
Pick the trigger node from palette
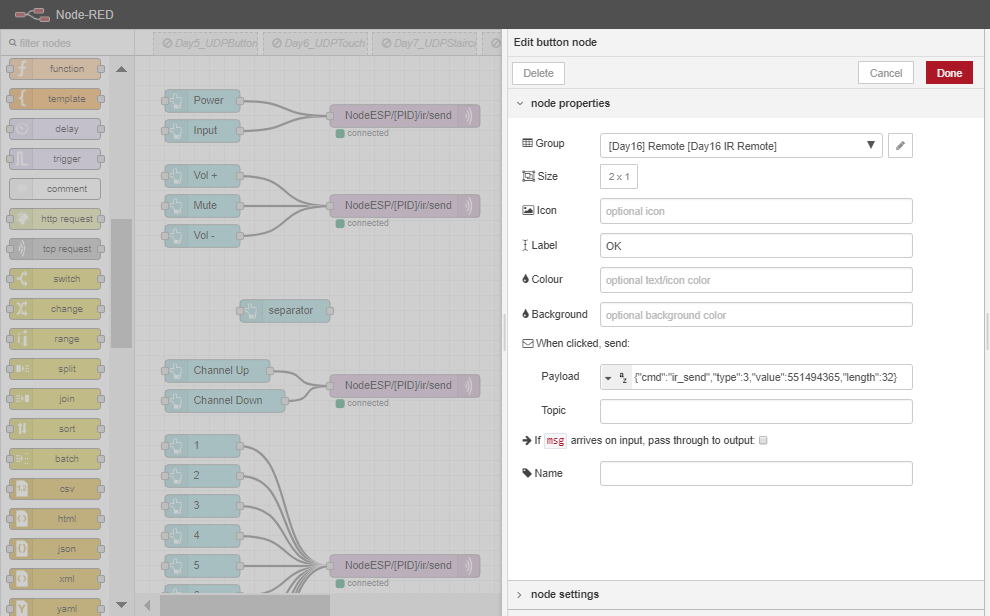tap(55, 159)
